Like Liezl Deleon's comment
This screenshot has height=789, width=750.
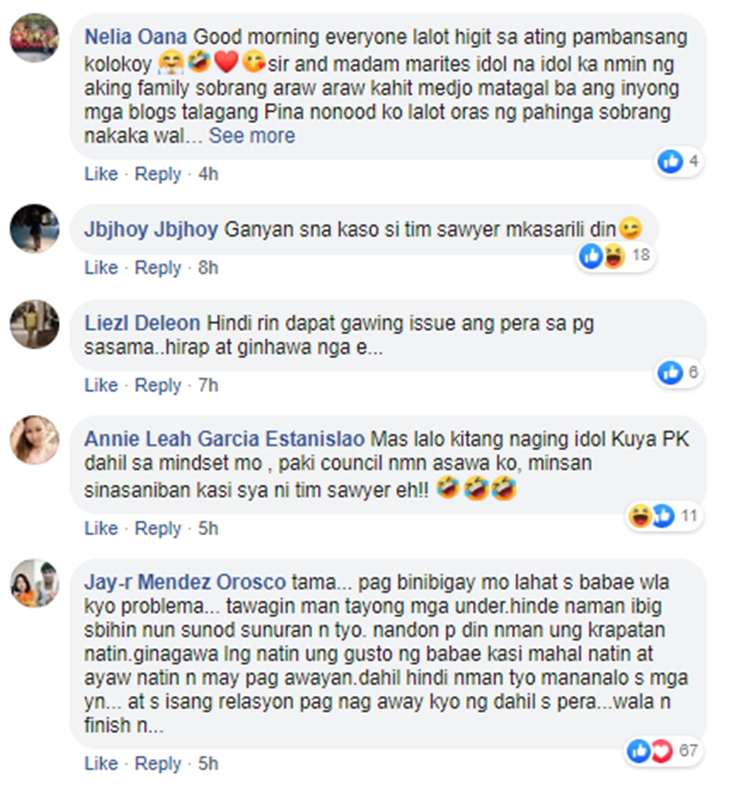[x=101, y=385]
